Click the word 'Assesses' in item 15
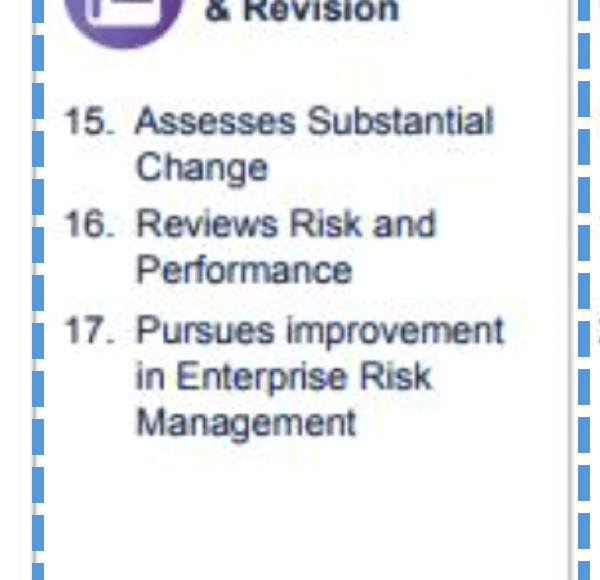The width and height of the screenshot is (600, 580). click(215, 122)
